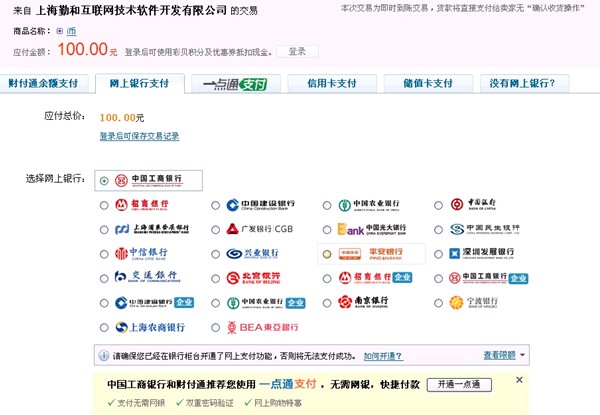Screen dimensions: 600x415
Task: Close the 一点通 promotion banner
Action: tap(519, 380)
